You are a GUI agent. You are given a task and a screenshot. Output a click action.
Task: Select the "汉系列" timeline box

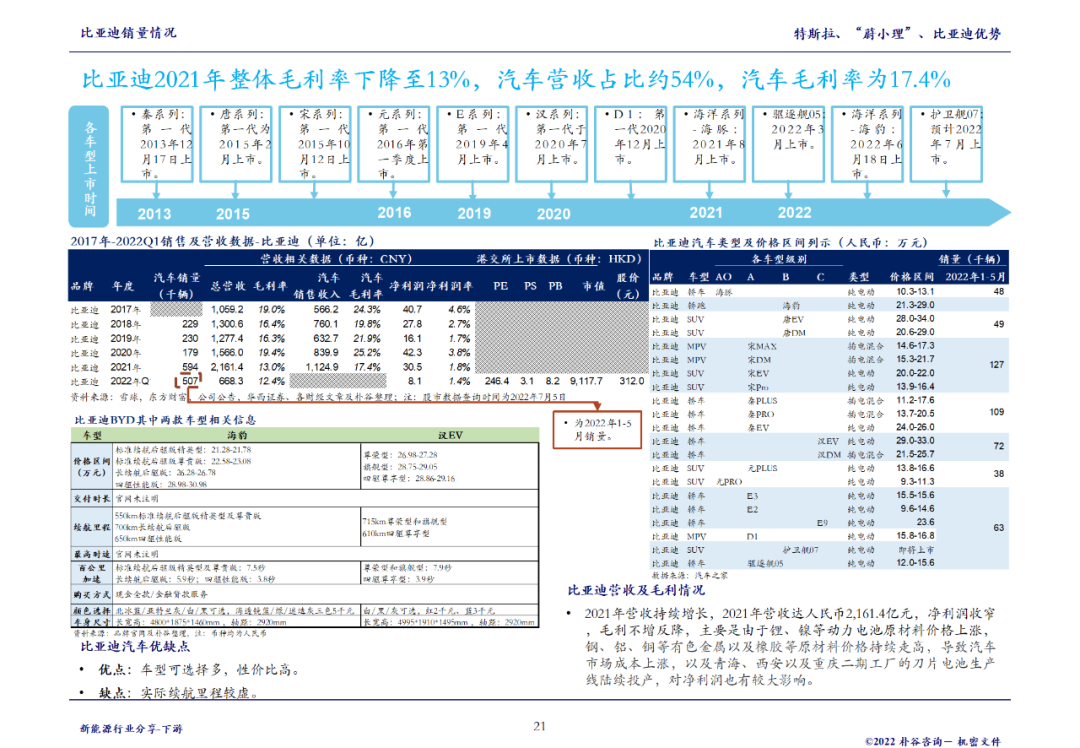552,144
